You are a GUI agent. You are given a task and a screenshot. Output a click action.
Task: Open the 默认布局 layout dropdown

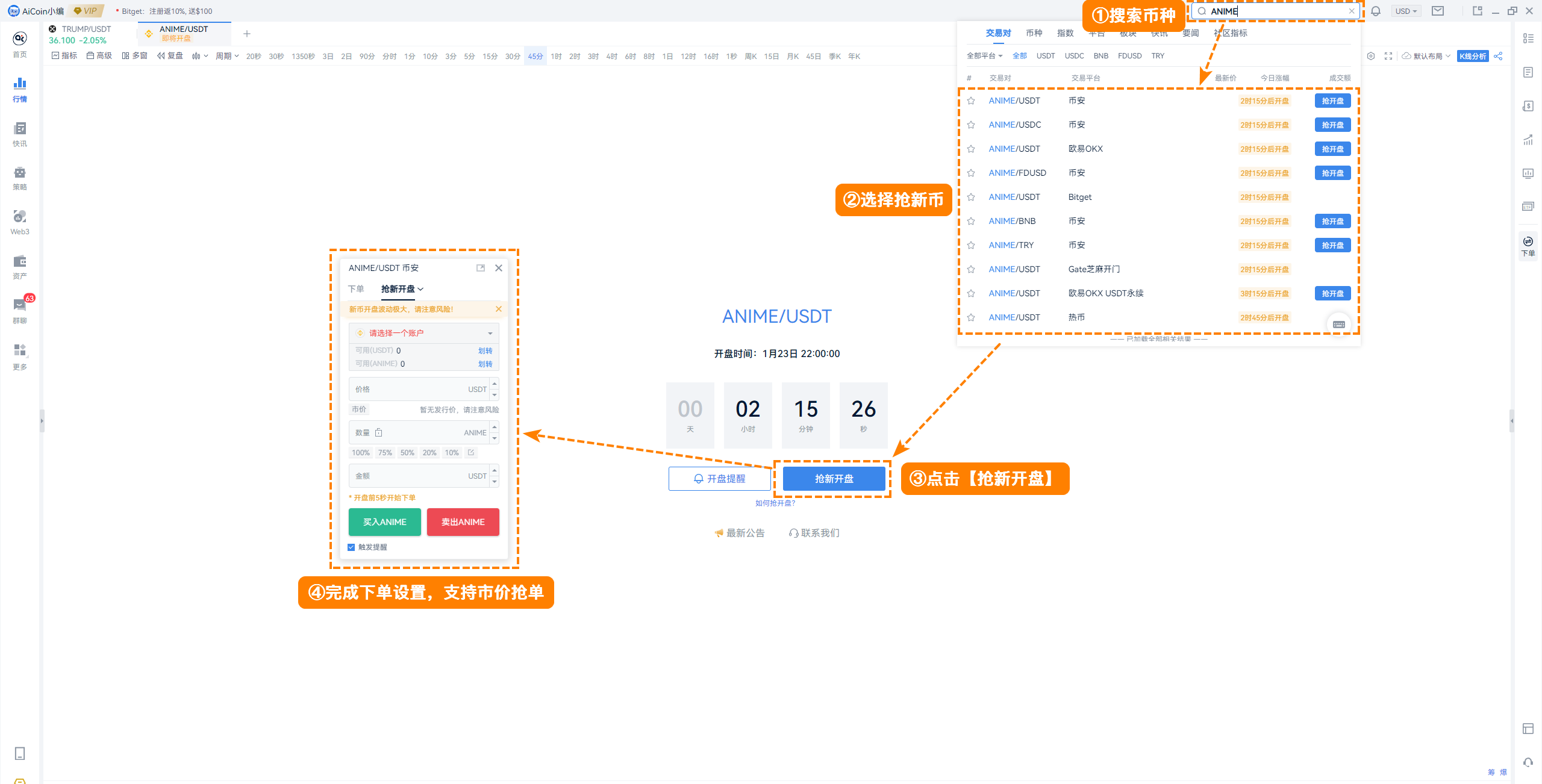click(x=1426, y=56)
